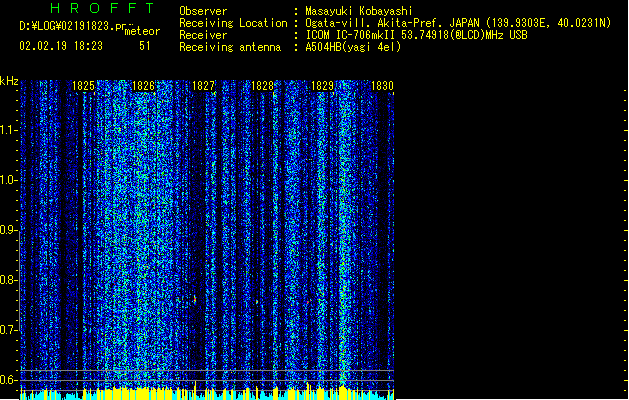Click the meteor label
The image size is (629, 400).
pyautogui.click(x=142, y=31)
